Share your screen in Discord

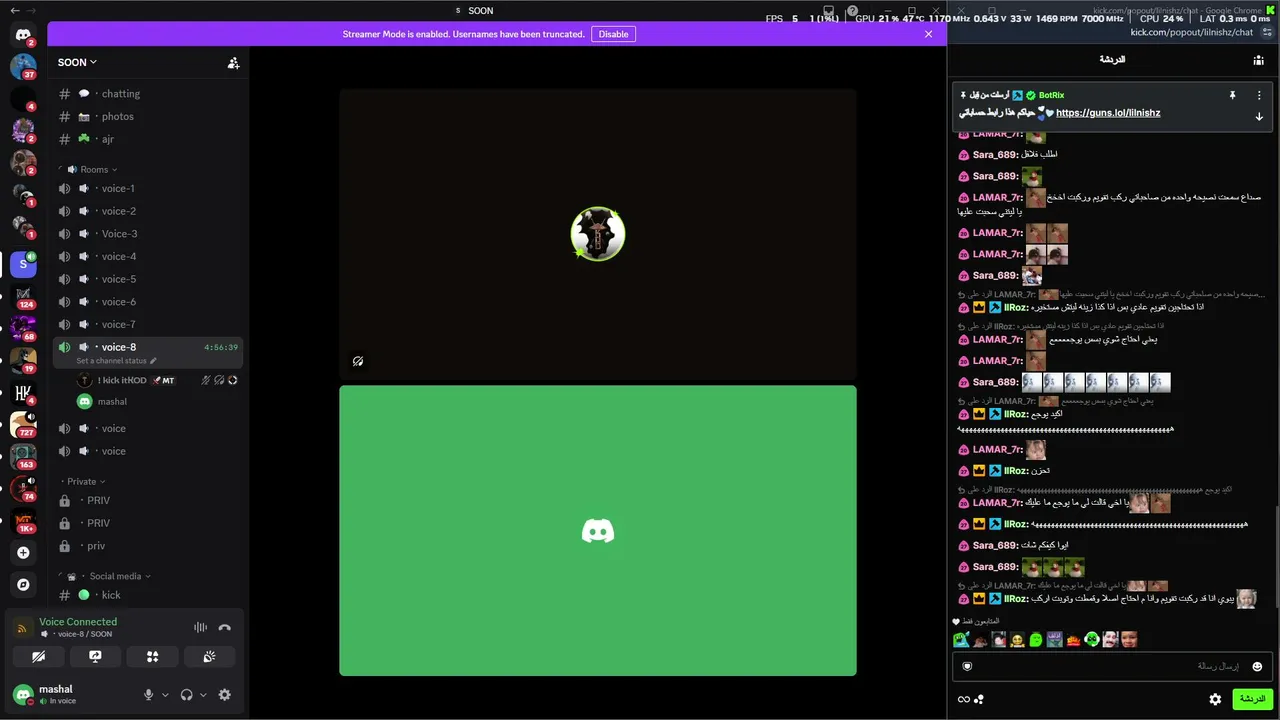(95, 657)
